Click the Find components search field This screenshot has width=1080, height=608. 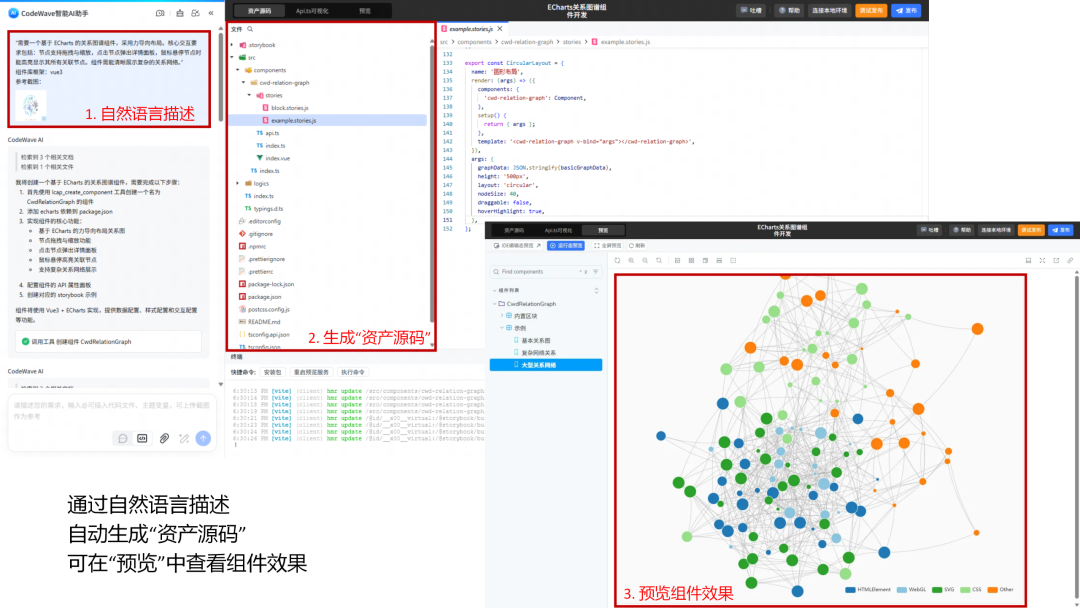click(545, 271)
